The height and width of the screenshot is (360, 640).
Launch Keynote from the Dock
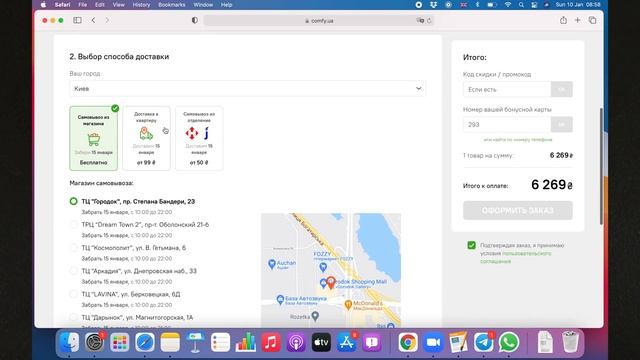click(x=195, y=342)
